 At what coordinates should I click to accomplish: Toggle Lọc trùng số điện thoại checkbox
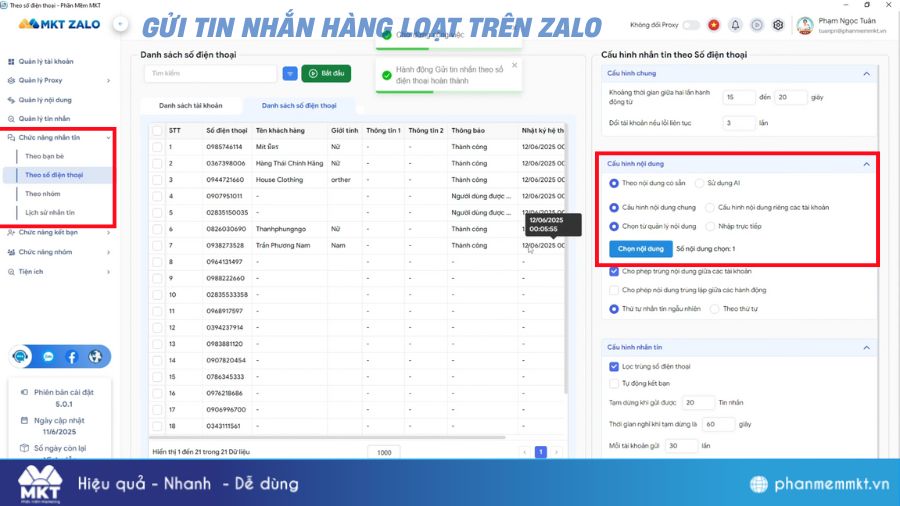click(614, 367)
